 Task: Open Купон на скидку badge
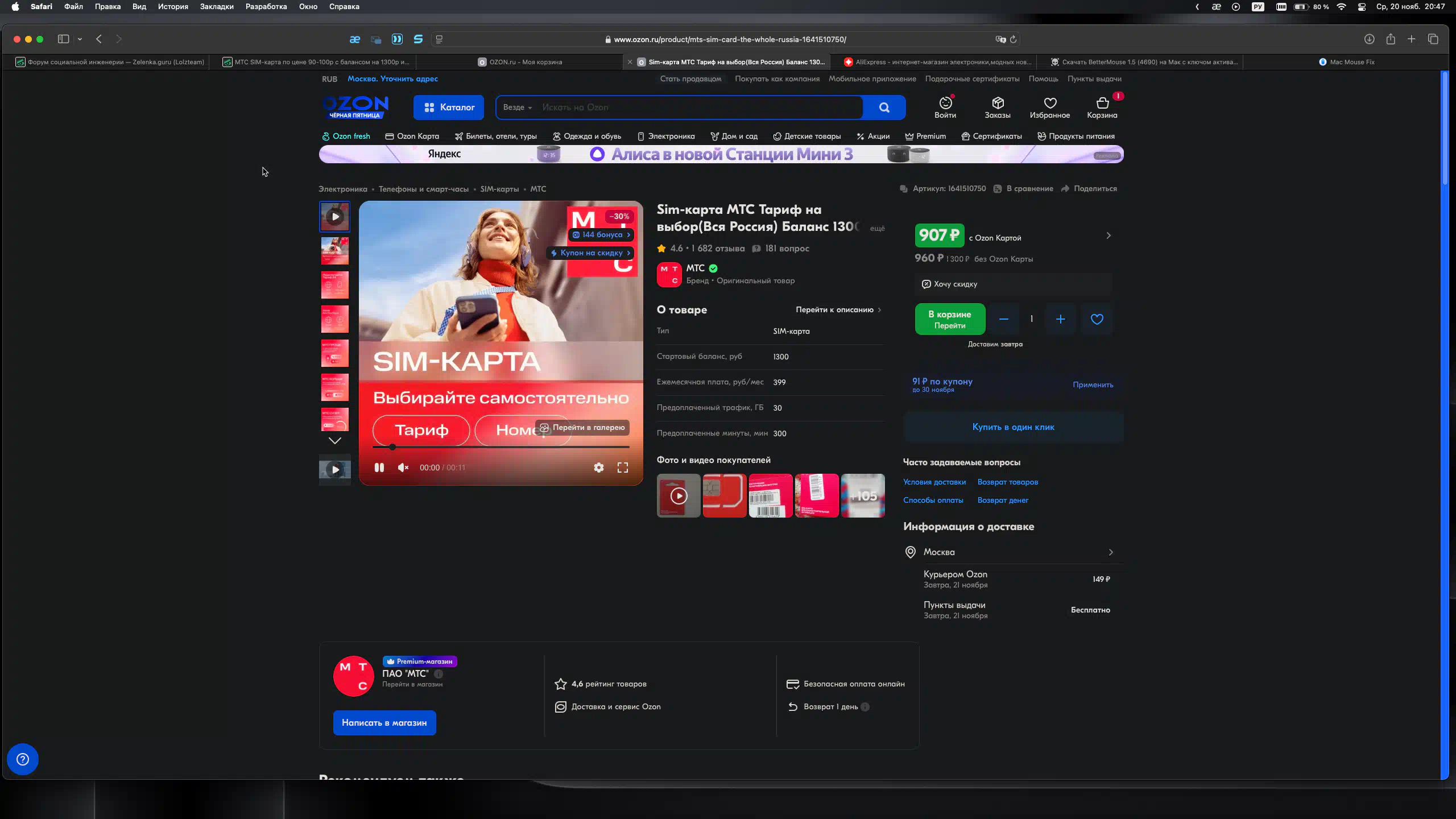pyautogui.click(x=590, y=253)
